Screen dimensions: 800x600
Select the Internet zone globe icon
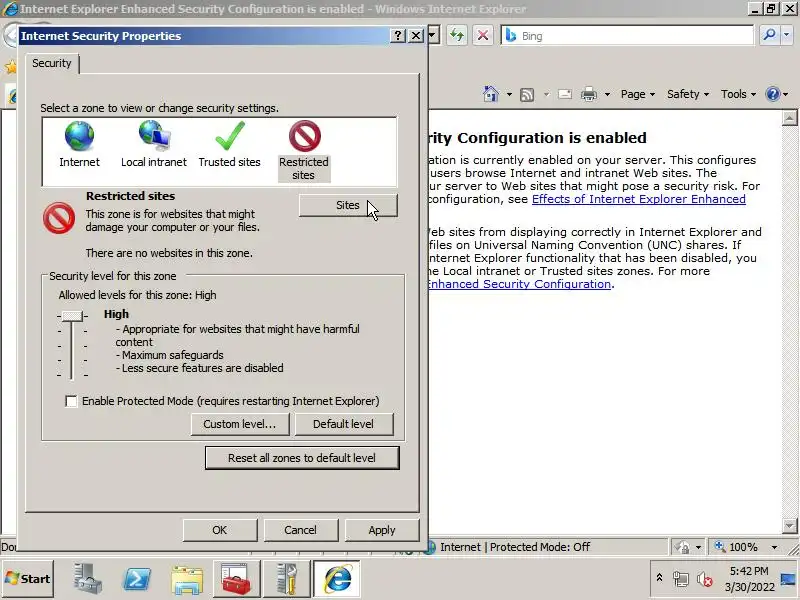click(79, 136)
